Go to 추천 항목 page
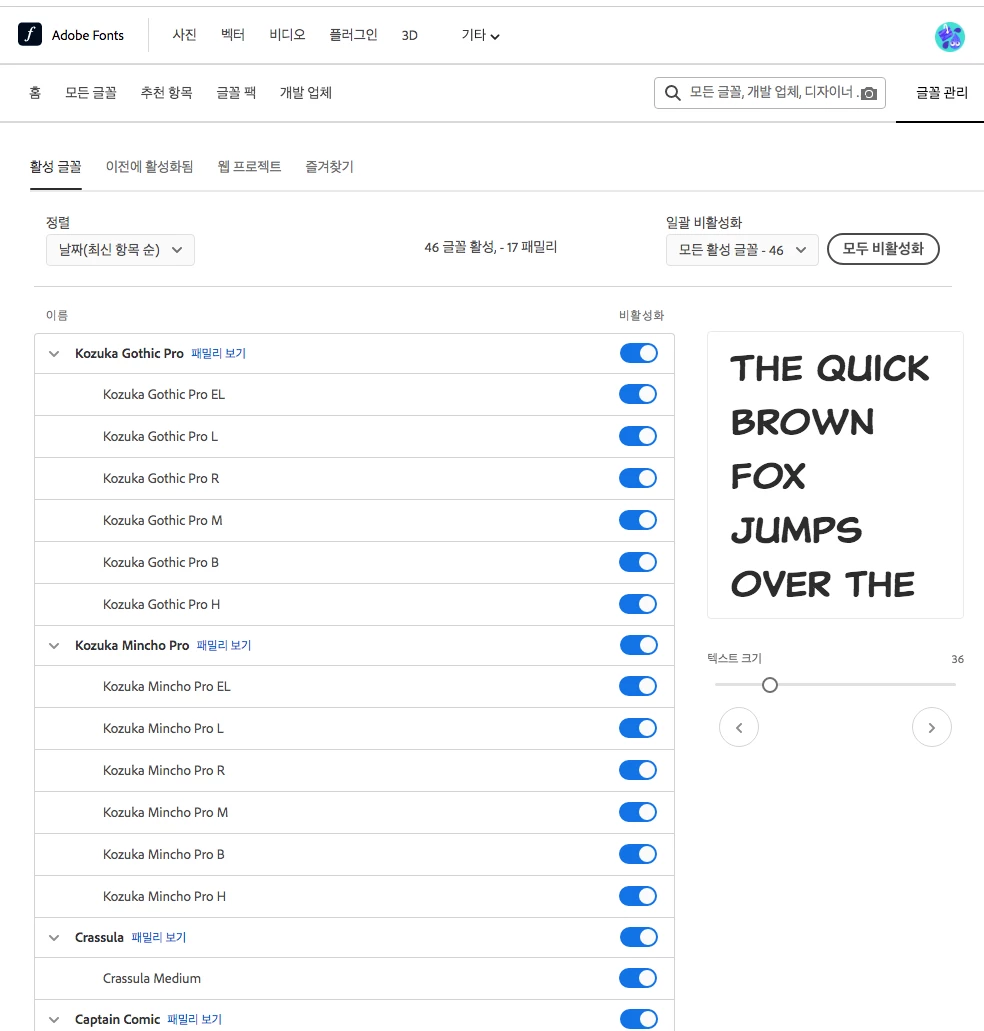Viewport: 984px width, 1031px height. [166, 93]
